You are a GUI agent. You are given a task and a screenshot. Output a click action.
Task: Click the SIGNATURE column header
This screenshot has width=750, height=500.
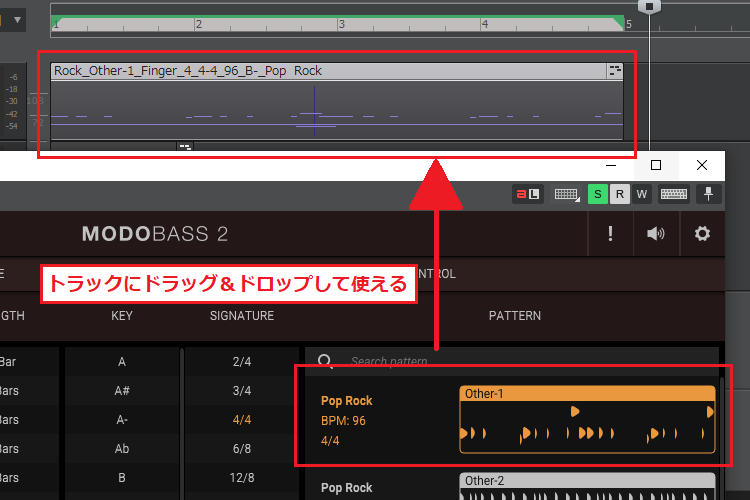242,316
